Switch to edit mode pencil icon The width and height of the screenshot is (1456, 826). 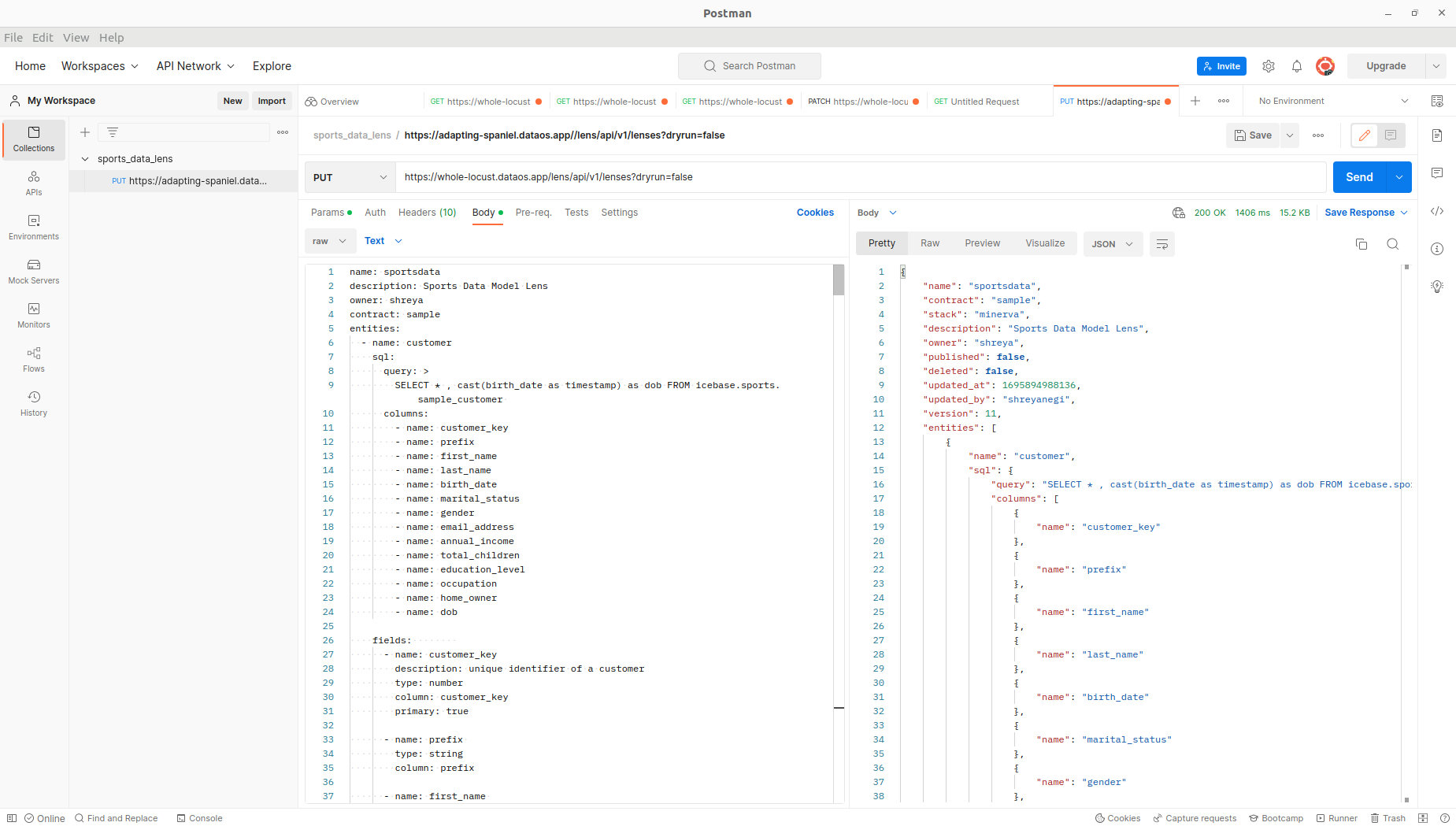1365,135
